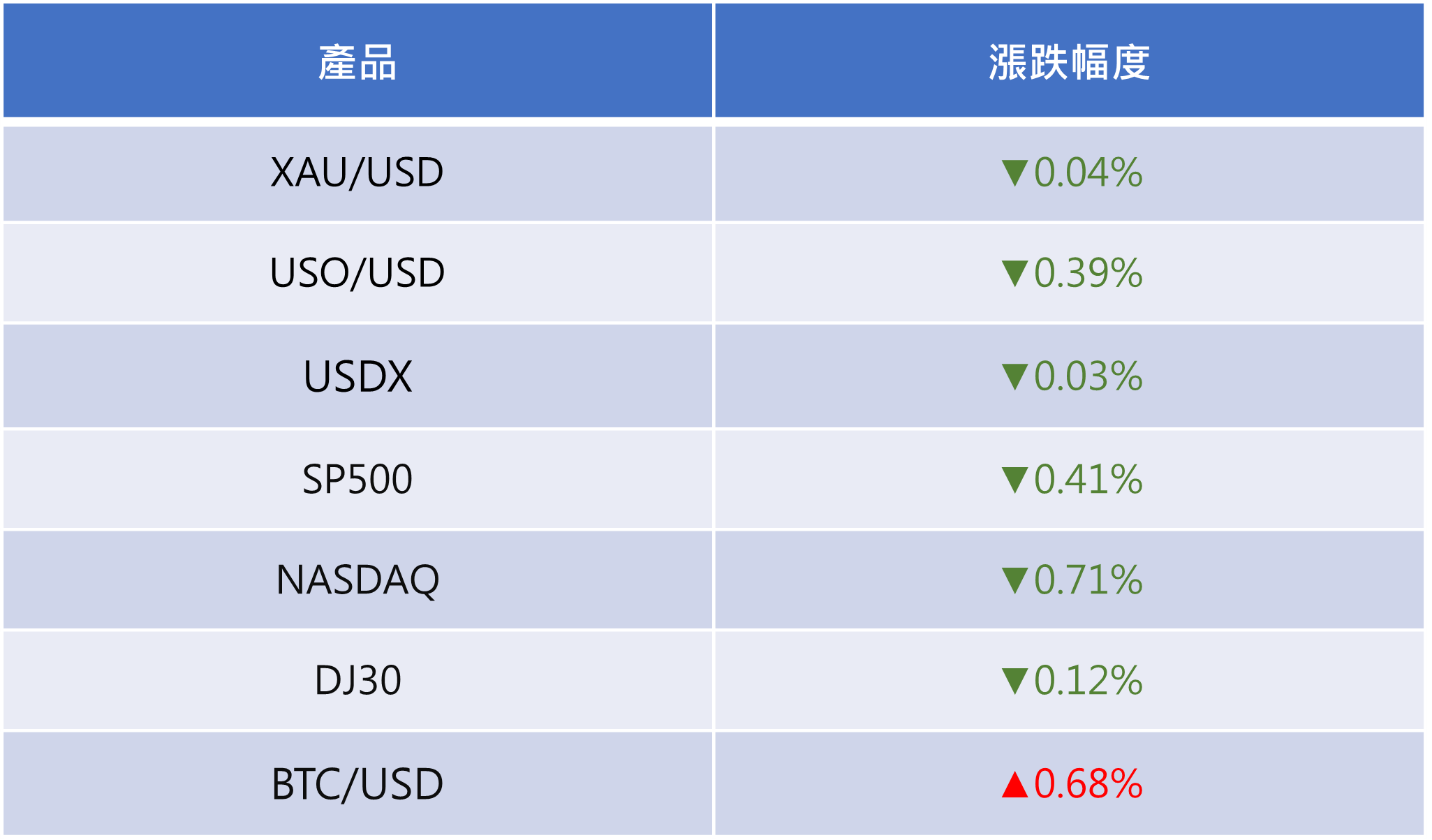Click the 0.41% value for SP500

pyautogui.click(x=1088, y=479)
